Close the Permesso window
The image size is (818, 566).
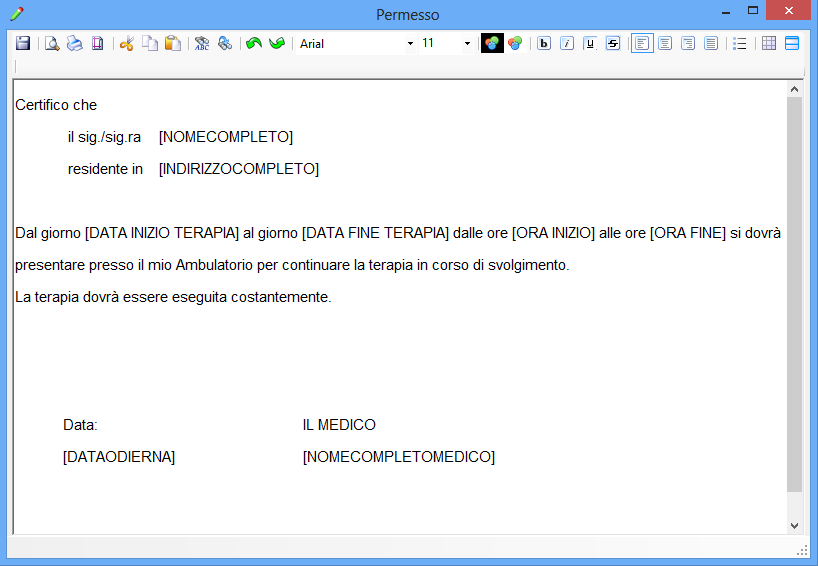(x=789, y=10)
